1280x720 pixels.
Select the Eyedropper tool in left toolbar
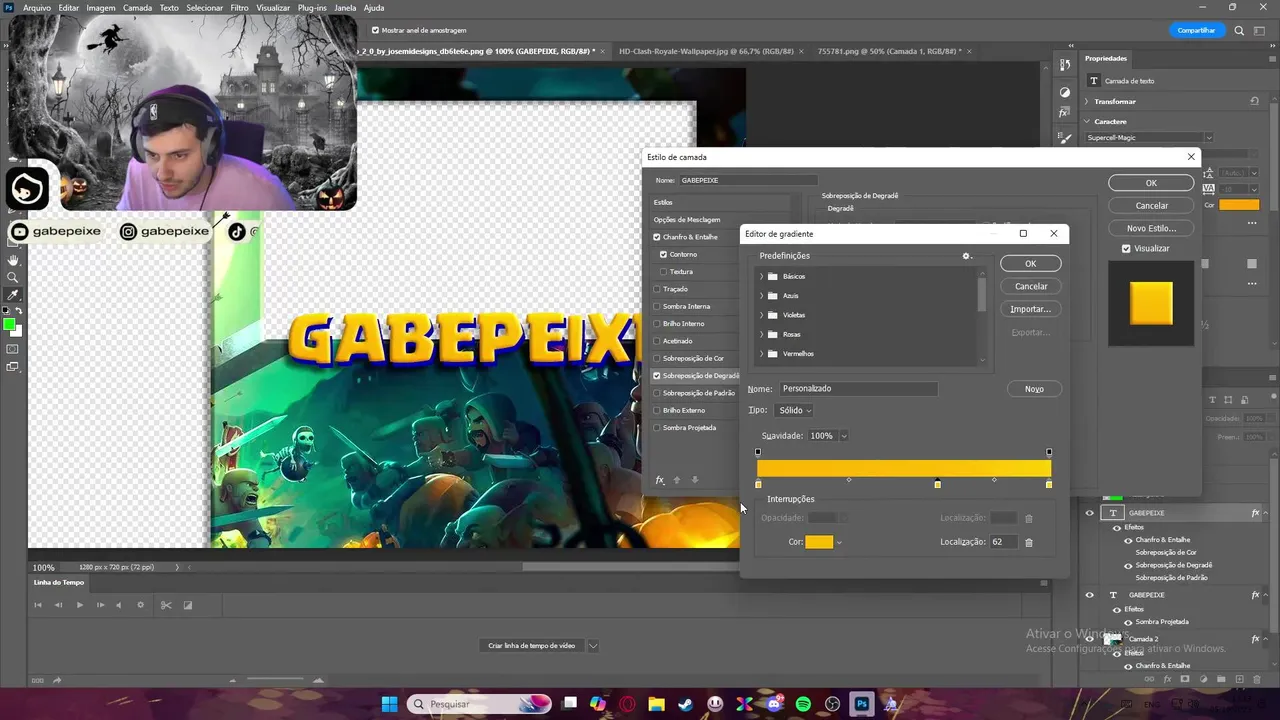click(13, 295)
